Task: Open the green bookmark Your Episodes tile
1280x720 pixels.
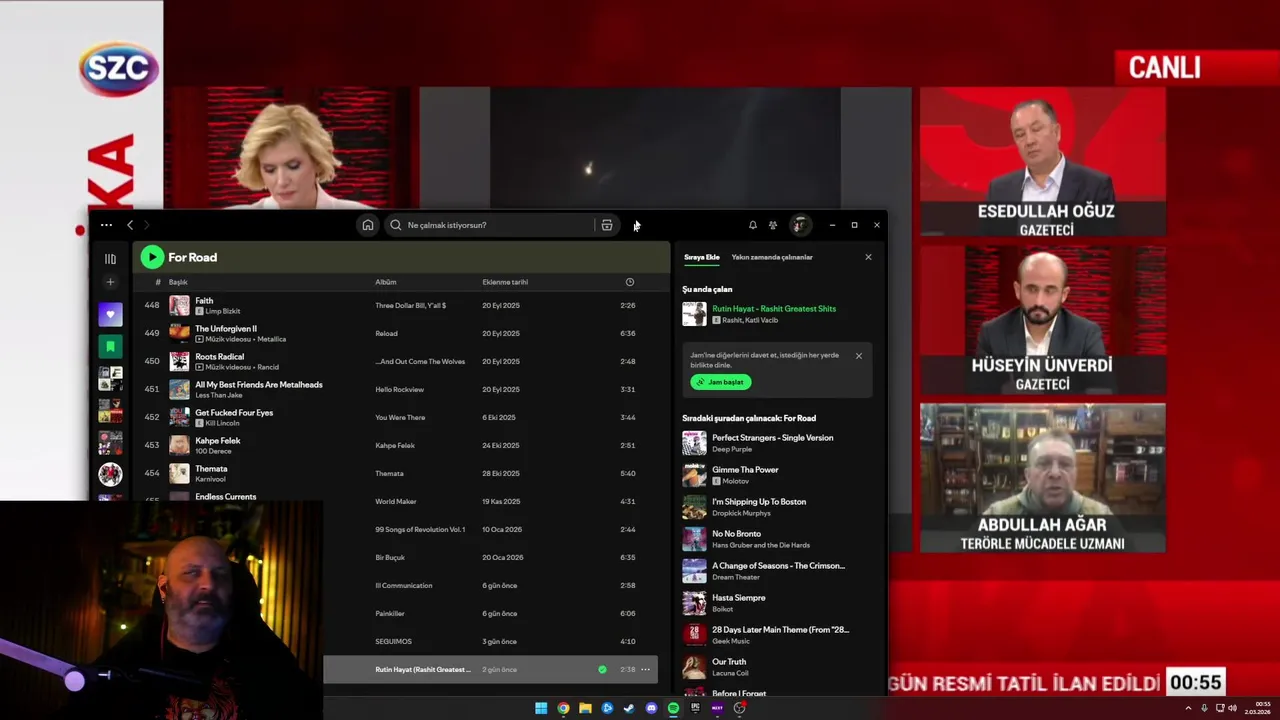Action: click(110, 346)
